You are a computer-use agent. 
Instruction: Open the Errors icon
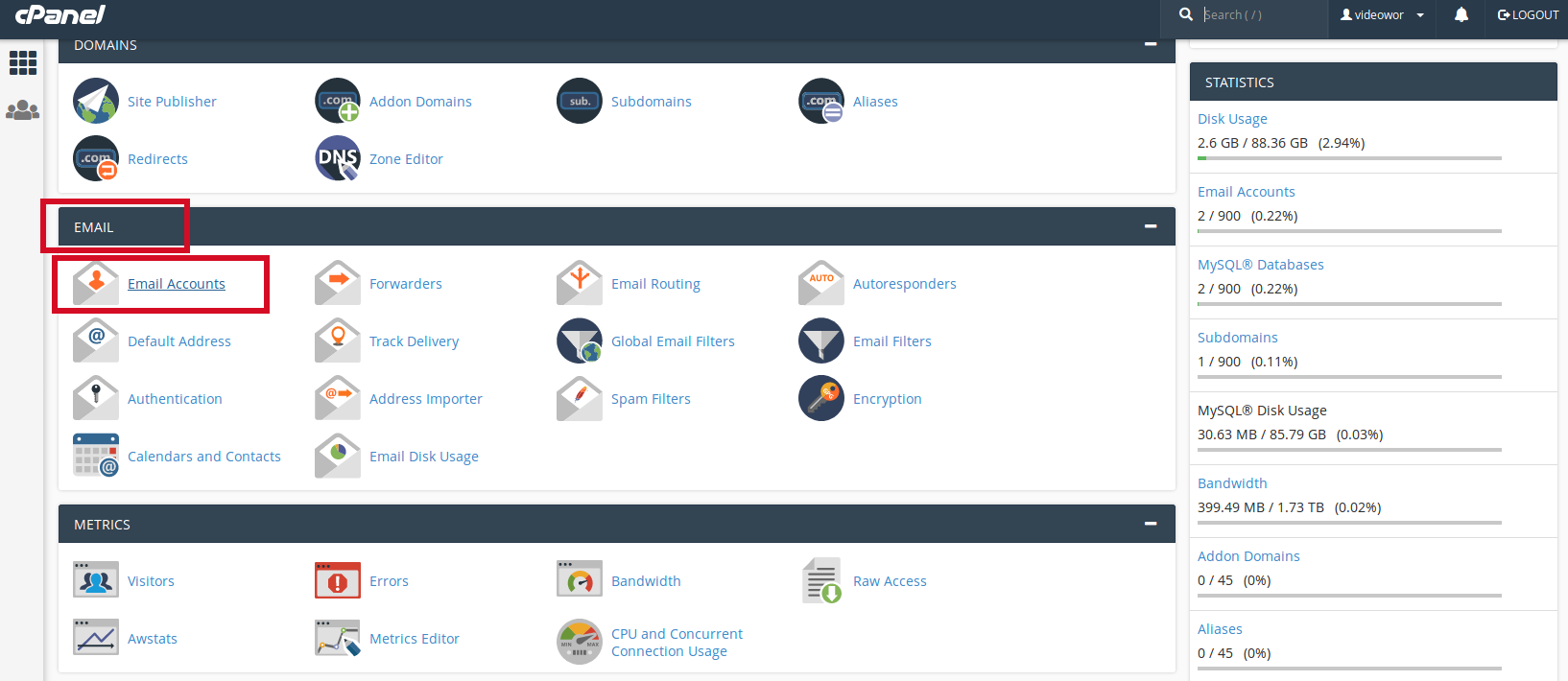coord(338,580)
